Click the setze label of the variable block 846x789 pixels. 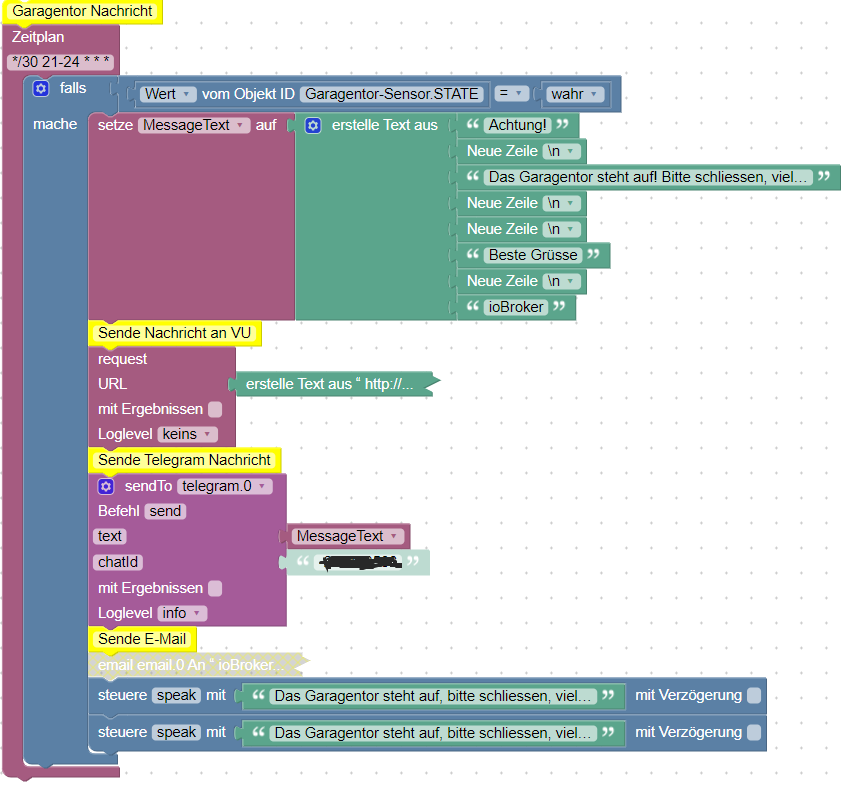click(115, 126)
